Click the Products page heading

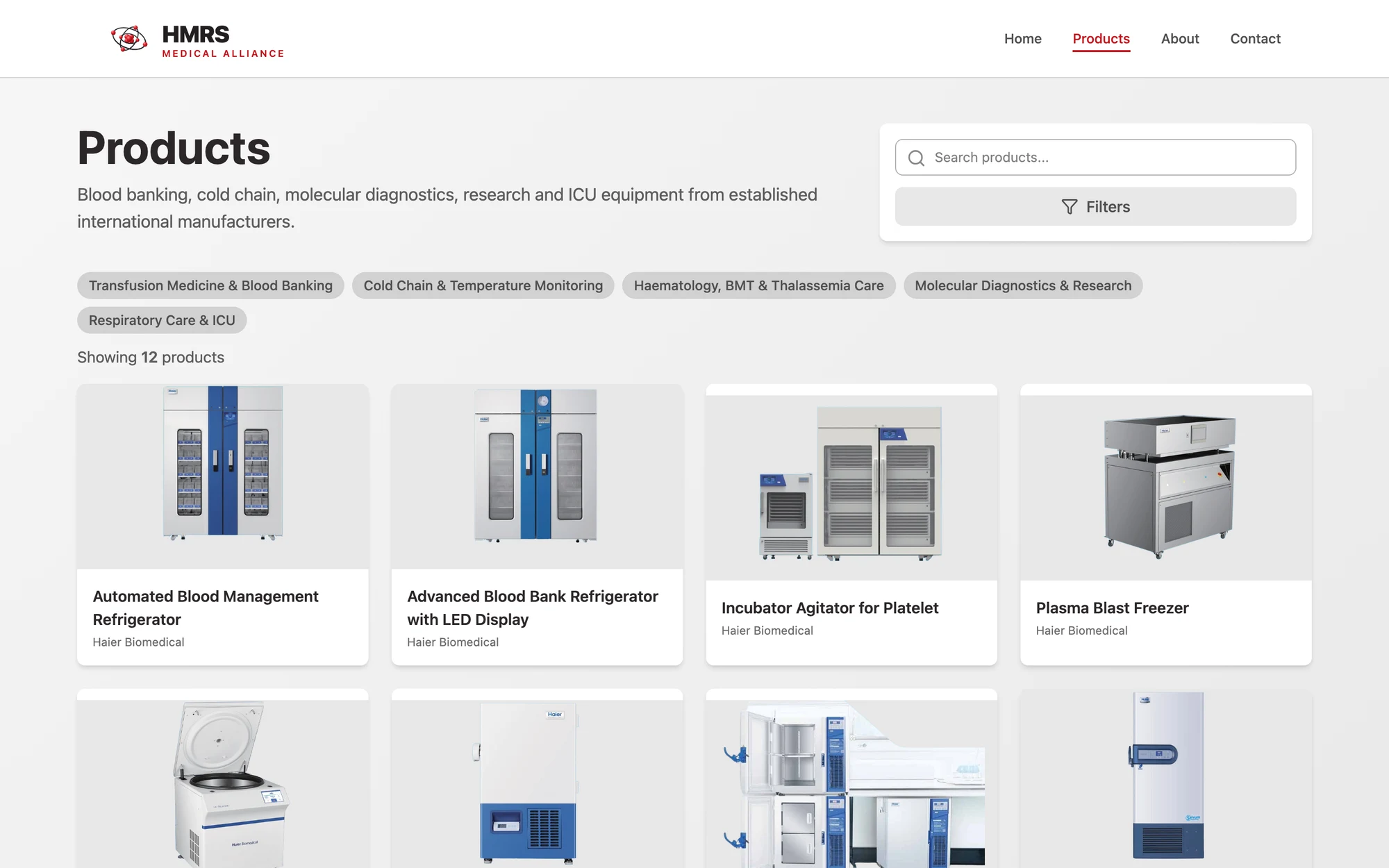[174, 148]
